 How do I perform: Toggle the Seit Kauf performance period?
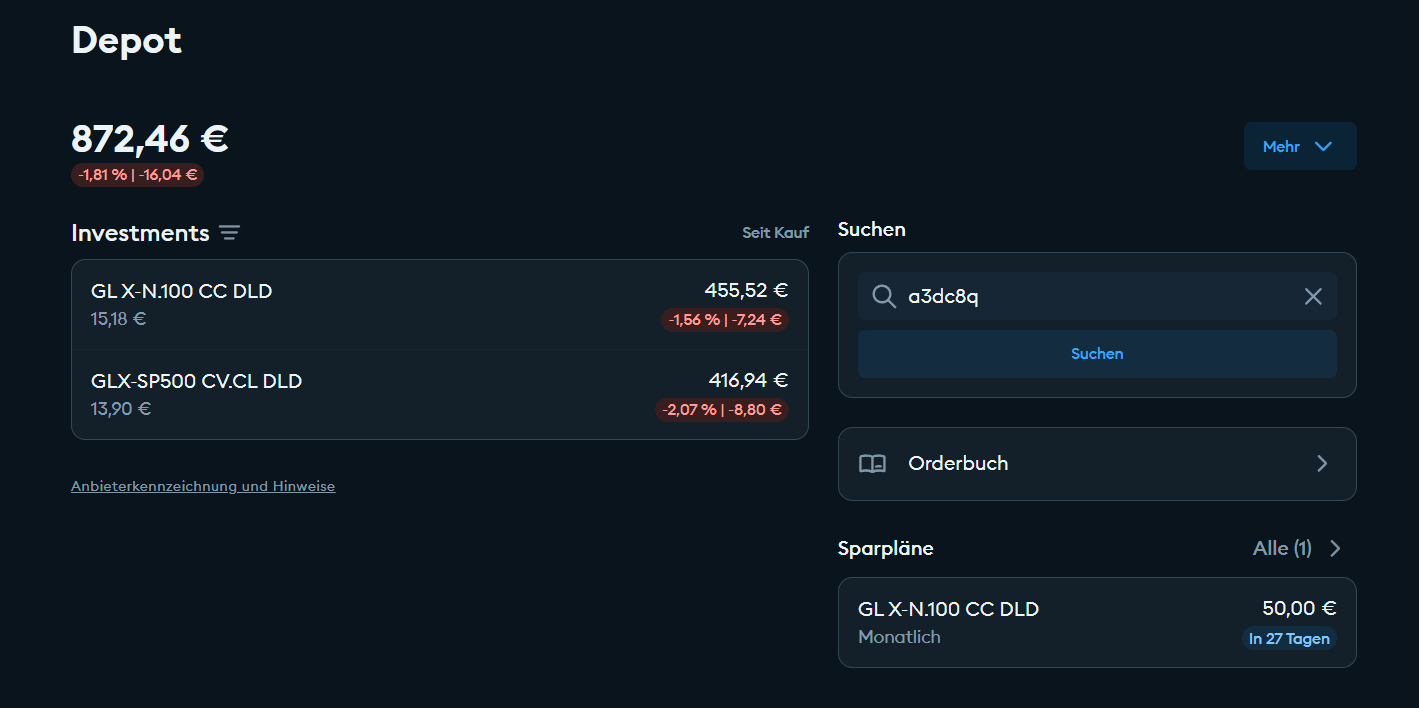click(x=775, y=233)
